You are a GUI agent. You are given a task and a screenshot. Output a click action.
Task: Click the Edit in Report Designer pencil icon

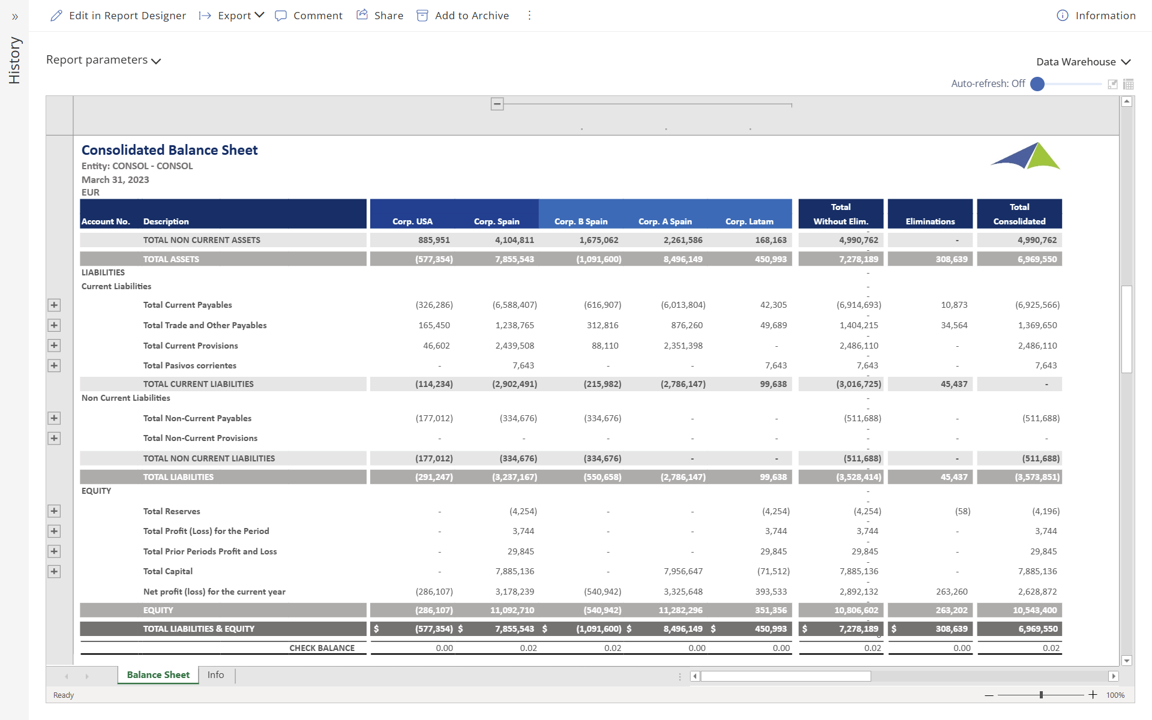[x=56, y=16]
